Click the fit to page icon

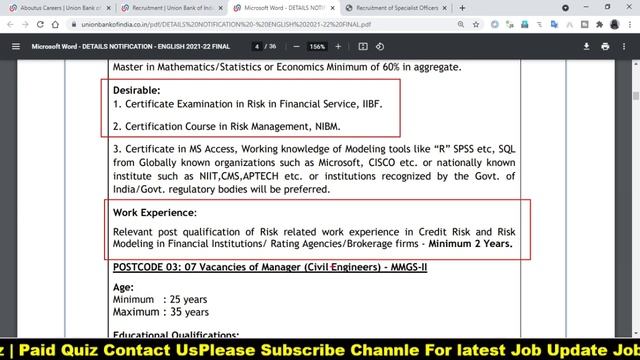[x=363, y=47]
